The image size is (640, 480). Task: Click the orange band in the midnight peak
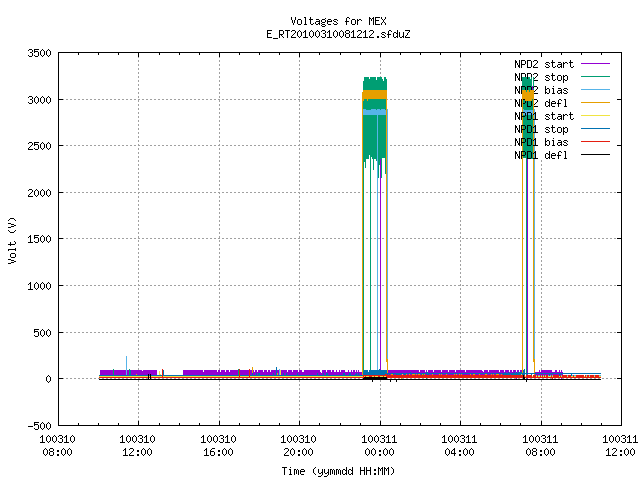[375, 95]
